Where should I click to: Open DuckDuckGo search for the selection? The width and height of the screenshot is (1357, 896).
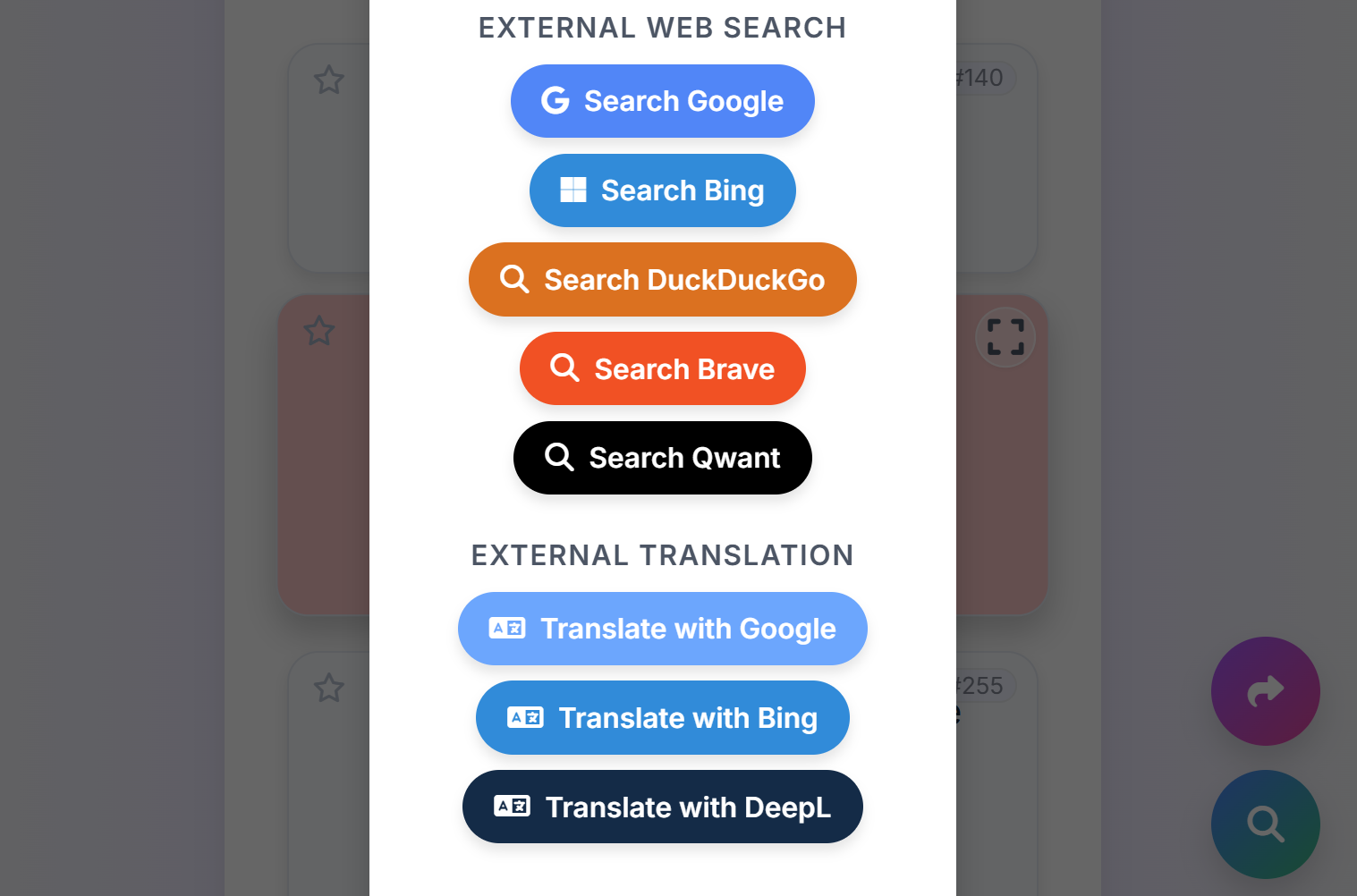[662, 279]
